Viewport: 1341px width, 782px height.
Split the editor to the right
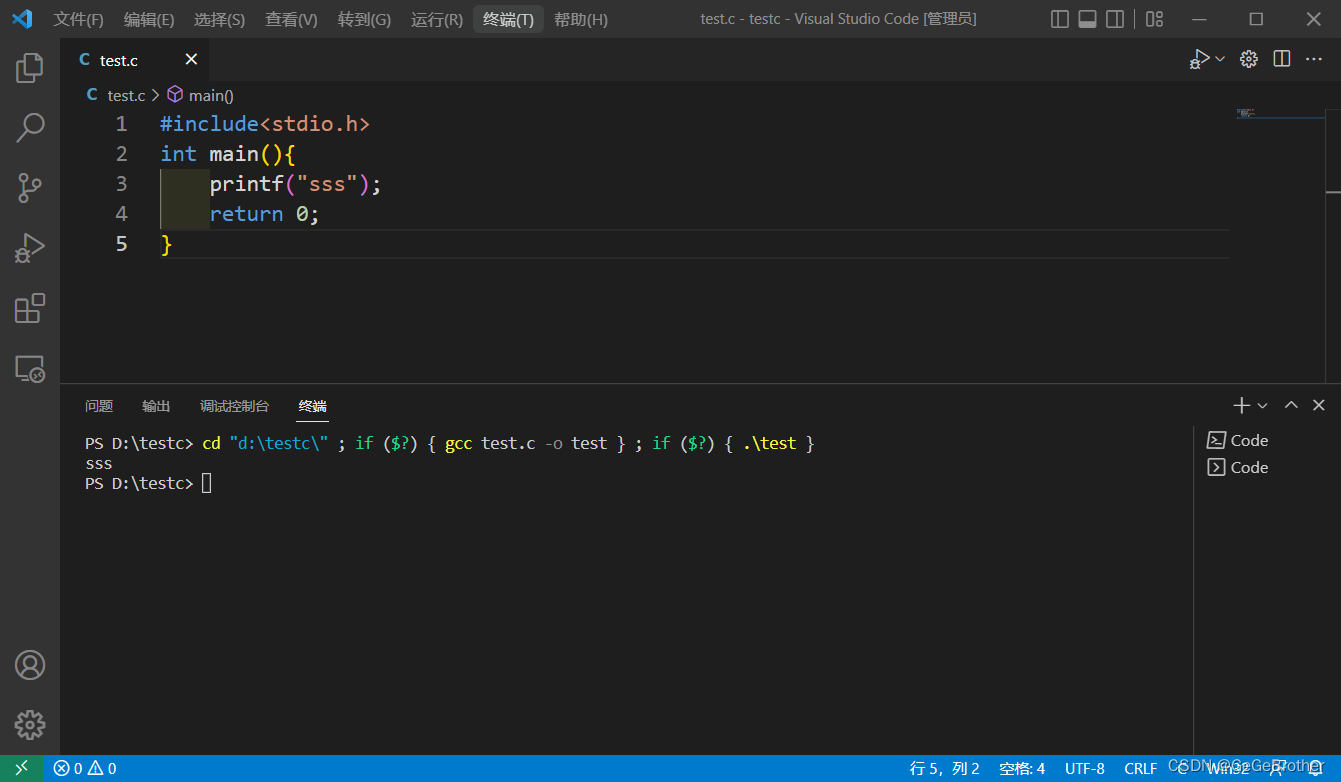pos(1282,59)
